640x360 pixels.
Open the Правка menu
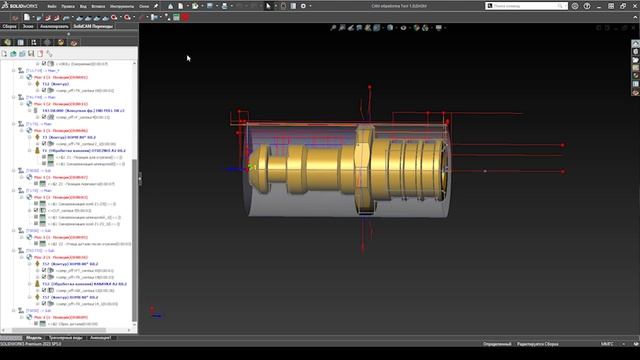point(68,6)
